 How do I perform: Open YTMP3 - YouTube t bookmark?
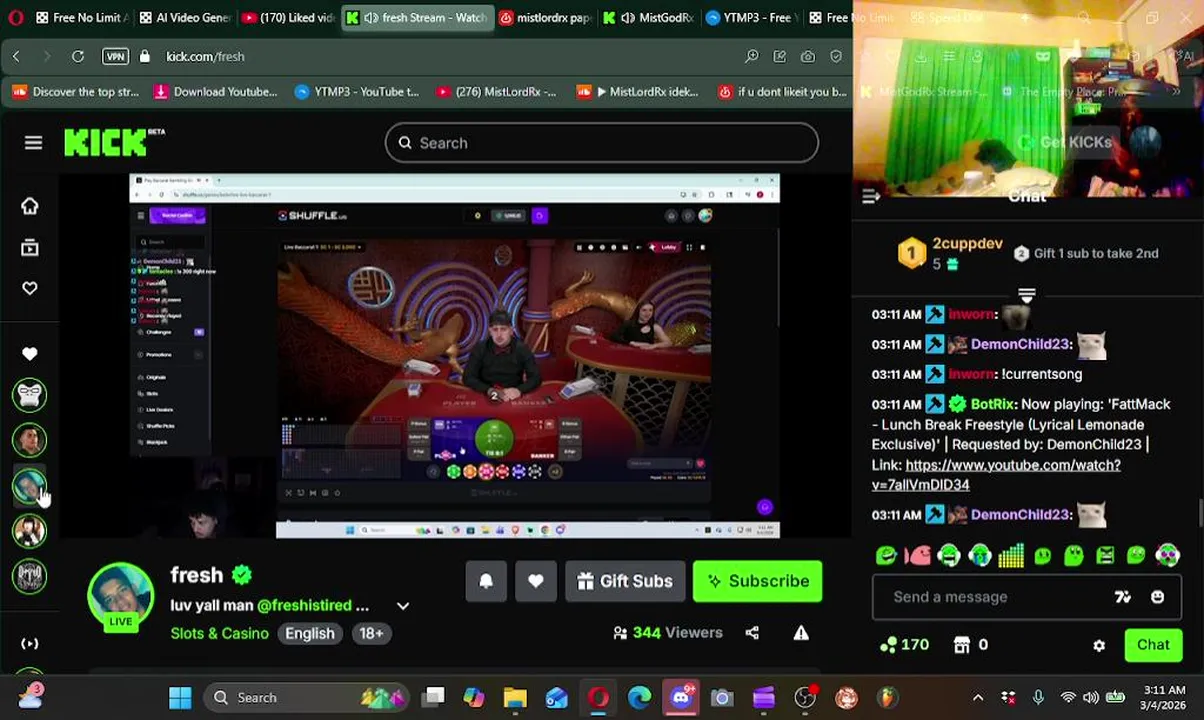(x=357, y=92)
